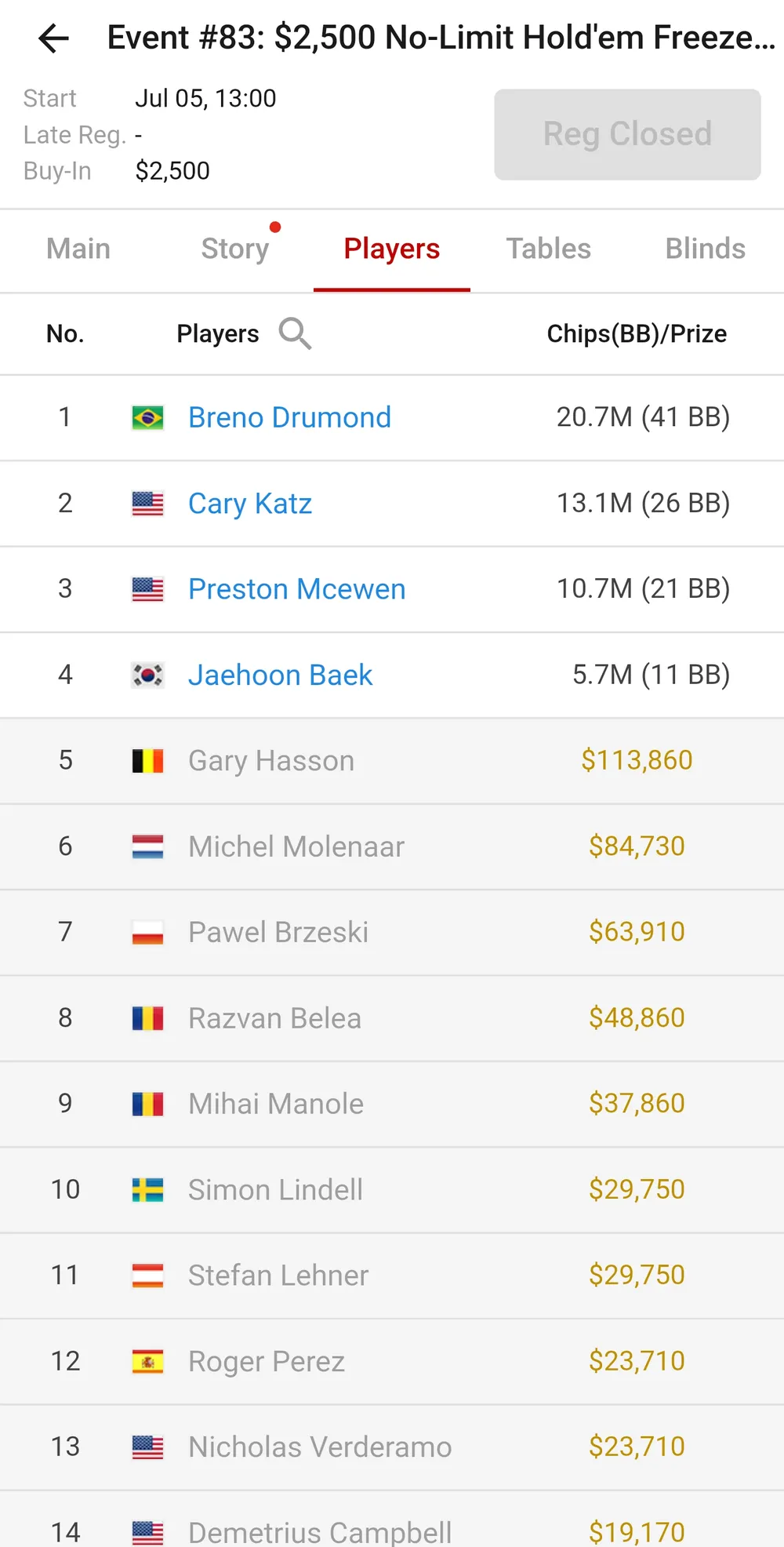The height and width of the screenshot is (1547, 784).
Task: Switch to the Main tab
Action: click(78, 249)
